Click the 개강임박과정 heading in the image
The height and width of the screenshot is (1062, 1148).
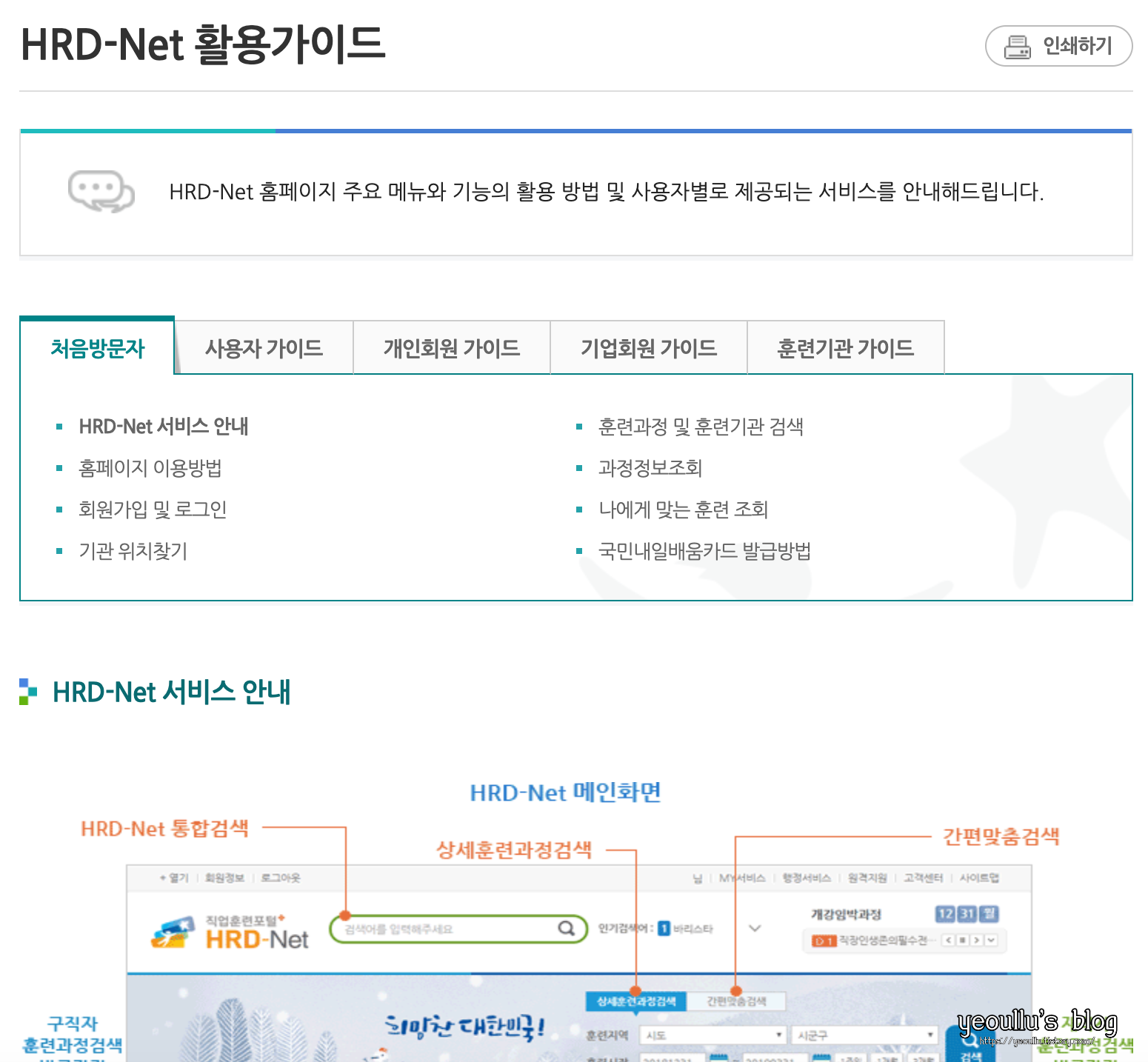pos(846,915)
